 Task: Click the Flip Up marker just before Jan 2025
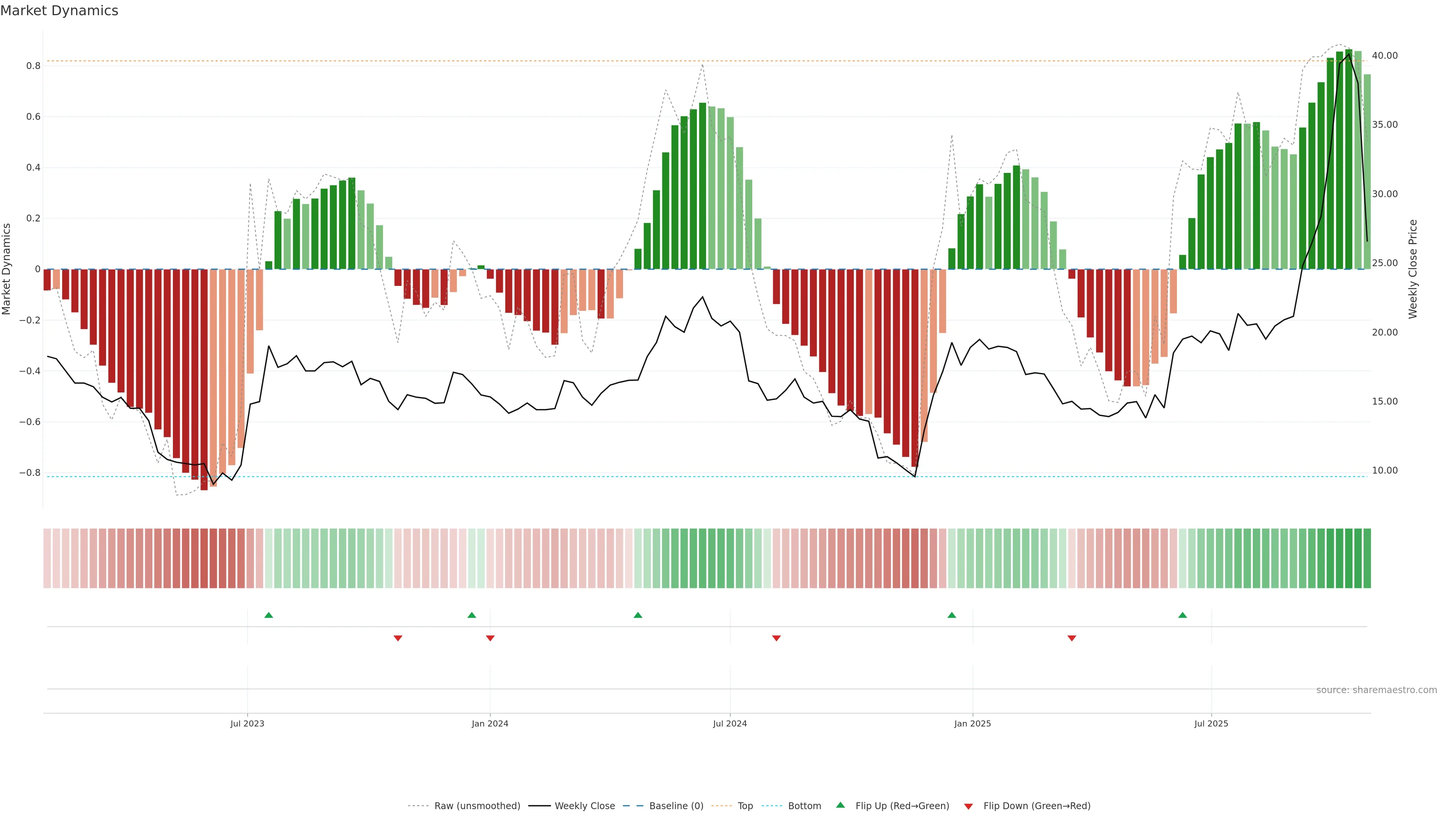[952, 615]
